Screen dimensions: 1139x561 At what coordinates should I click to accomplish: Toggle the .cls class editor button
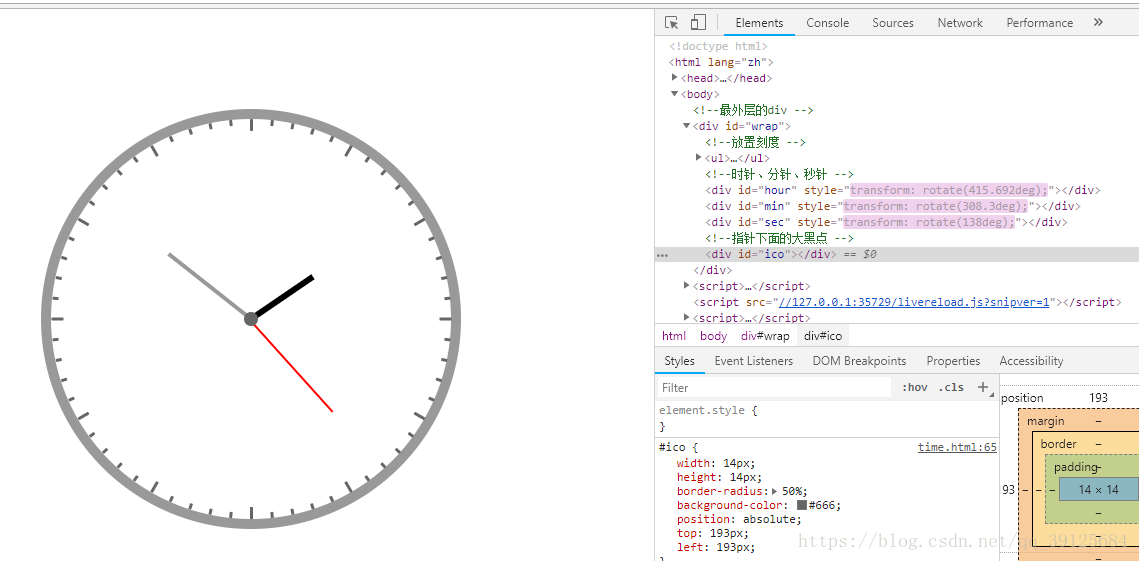coord(951,387)
